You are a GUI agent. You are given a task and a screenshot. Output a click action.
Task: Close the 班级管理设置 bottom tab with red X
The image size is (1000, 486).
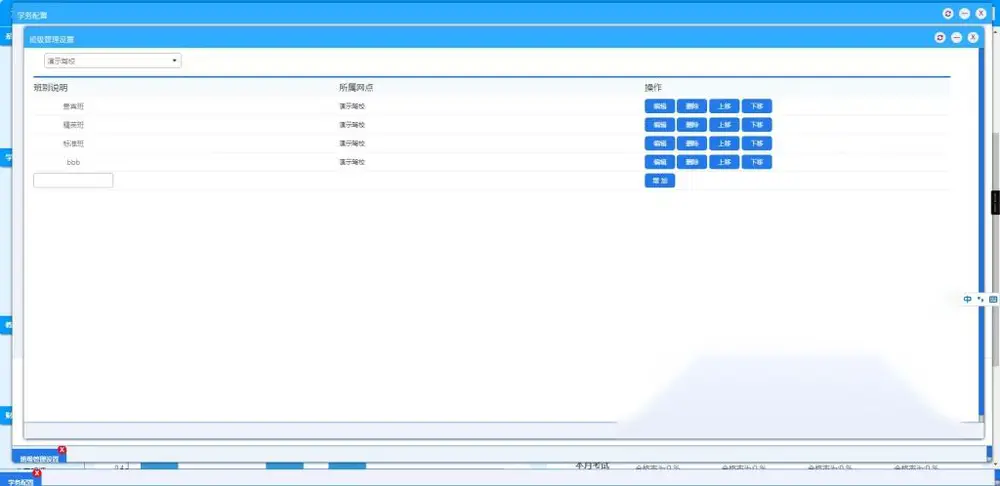pyautogui.click(x=62, y=450)
